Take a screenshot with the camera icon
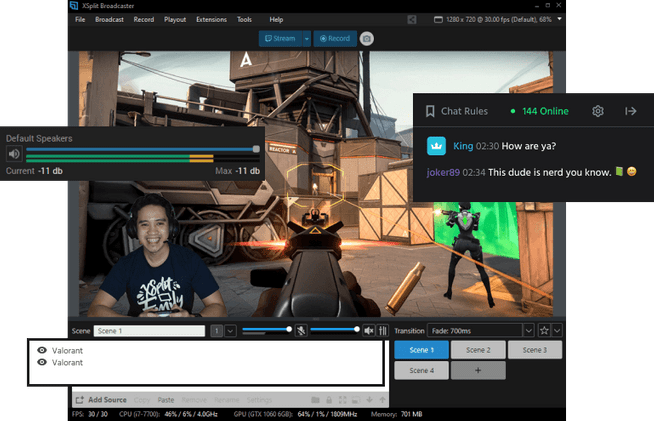This screenshot has height=421, width=654. click(367, 39)
